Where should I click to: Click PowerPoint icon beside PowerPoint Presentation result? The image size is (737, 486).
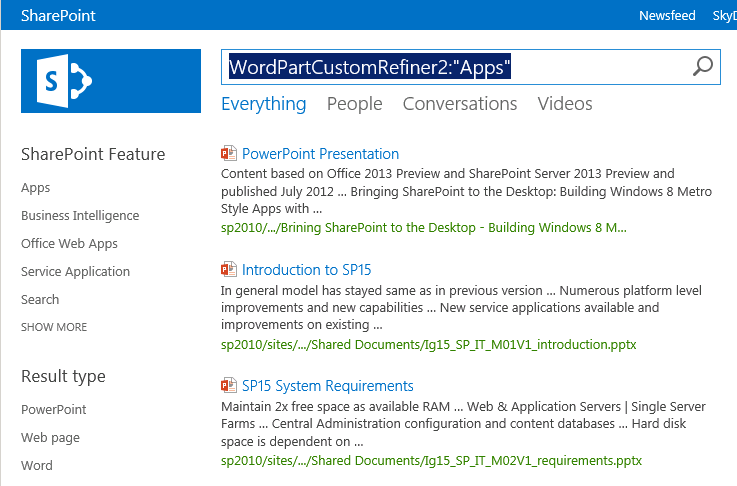tap(229, 153)
